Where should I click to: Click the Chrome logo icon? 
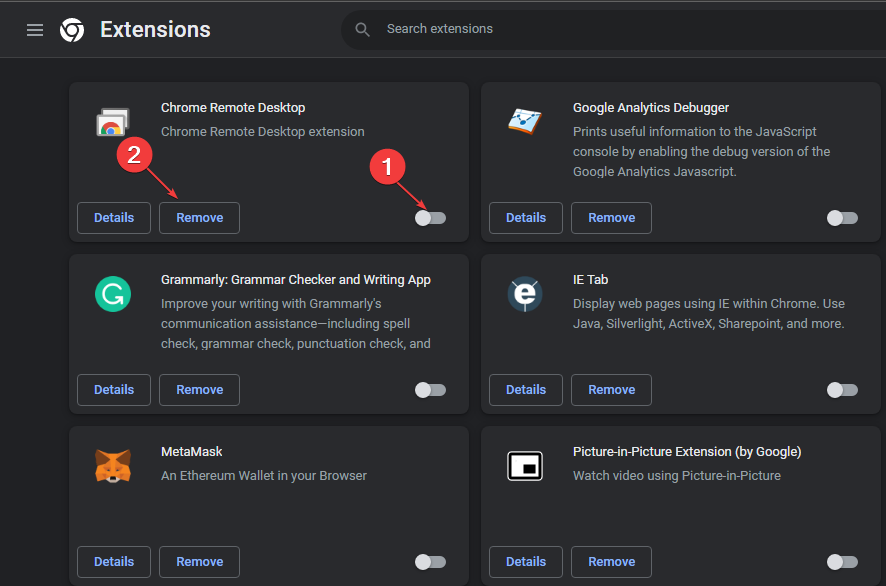(72, 30)
